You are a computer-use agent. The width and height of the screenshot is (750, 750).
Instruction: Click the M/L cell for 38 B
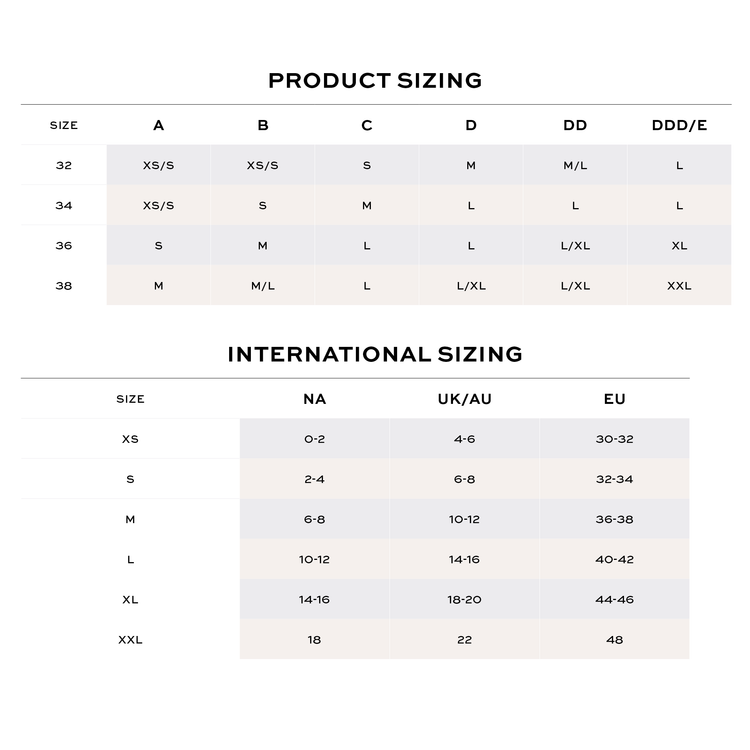coord(263,286)
